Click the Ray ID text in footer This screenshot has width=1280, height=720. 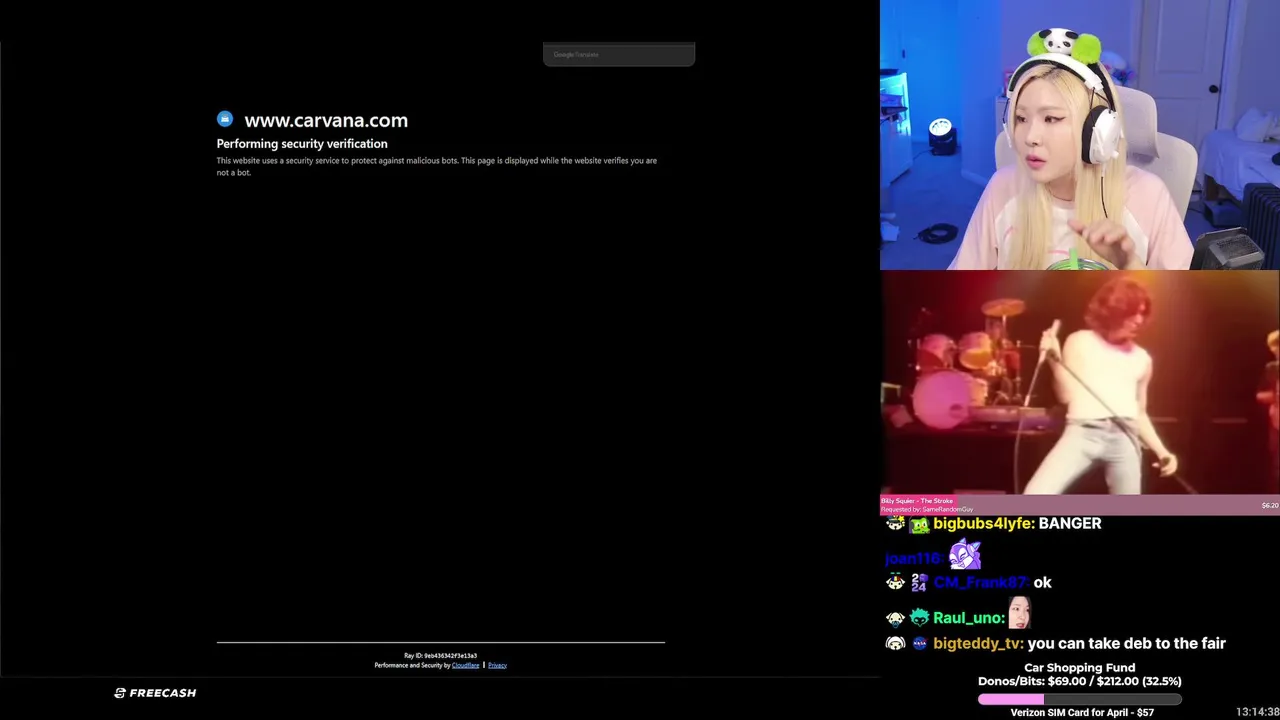click(440, 656)
